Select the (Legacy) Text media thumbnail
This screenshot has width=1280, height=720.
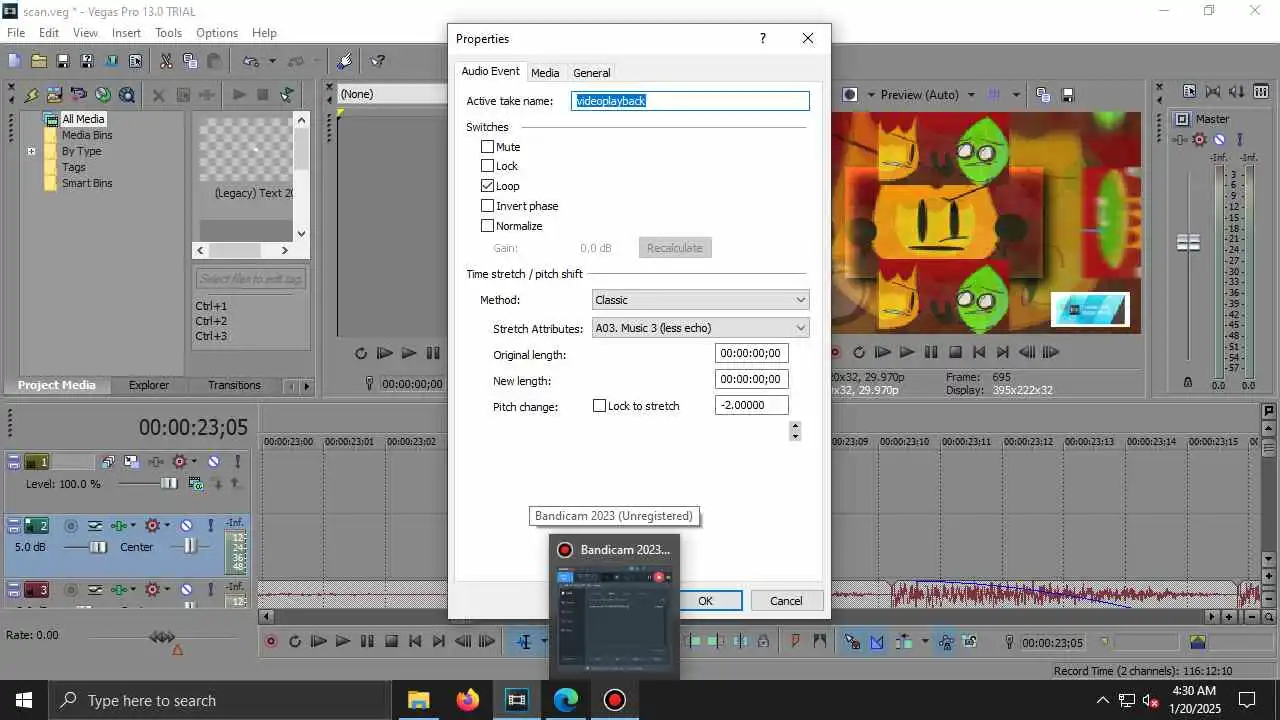pyautogui.click(x=246, y=150)
